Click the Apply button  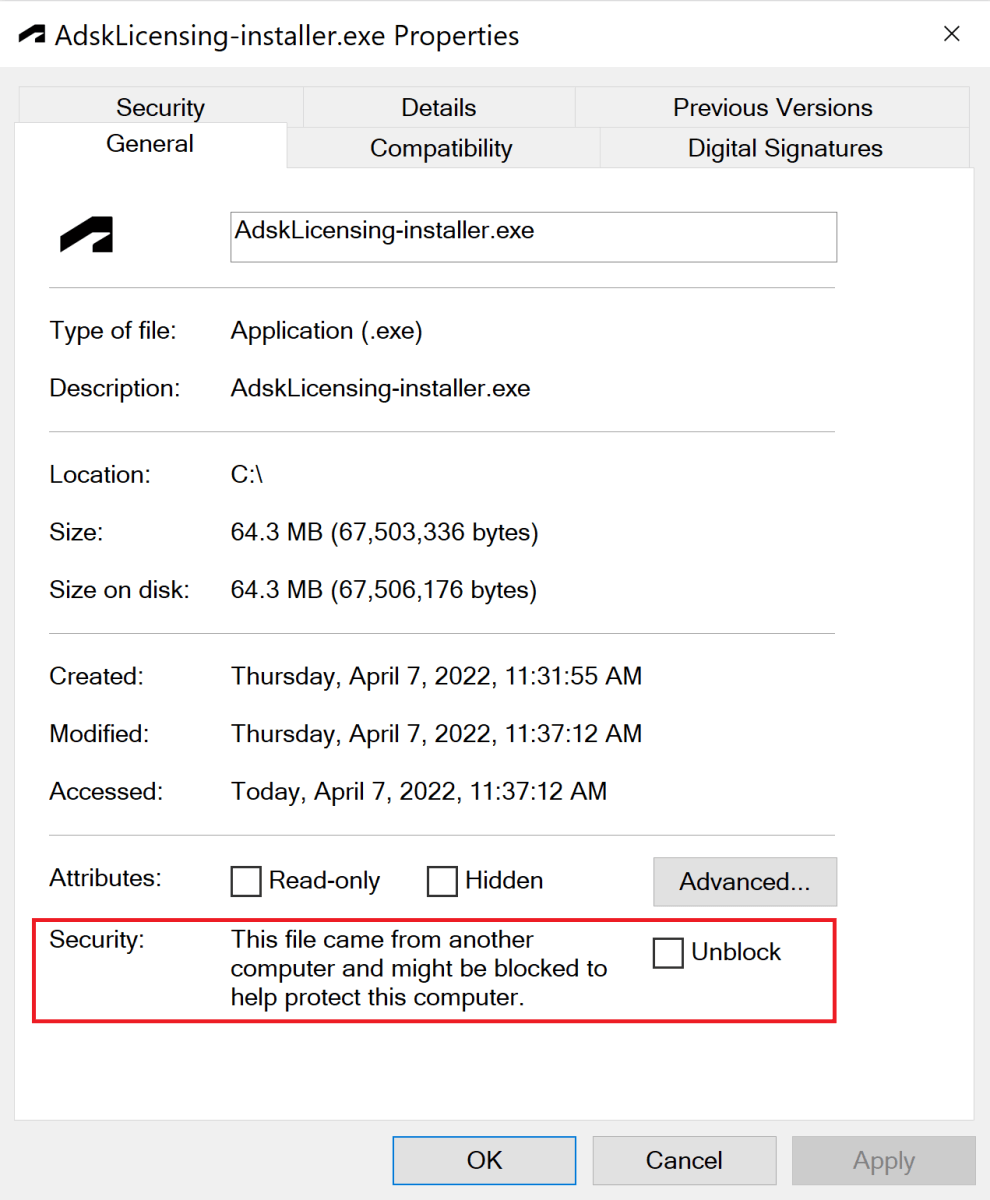pyautogui.click(x=883, y=1160)
